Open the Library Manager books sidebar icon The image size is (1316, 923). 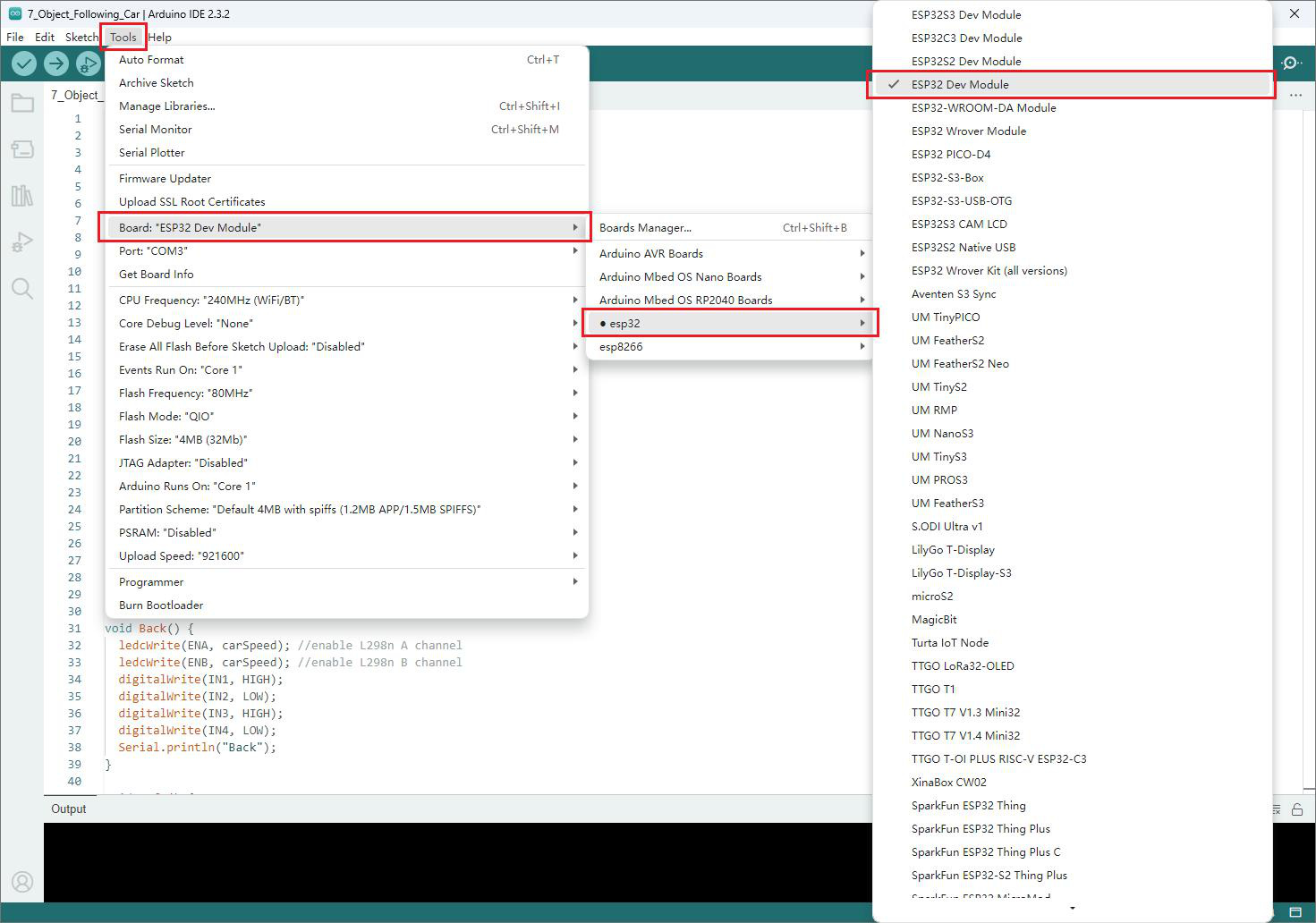click(x=22, y=196)
